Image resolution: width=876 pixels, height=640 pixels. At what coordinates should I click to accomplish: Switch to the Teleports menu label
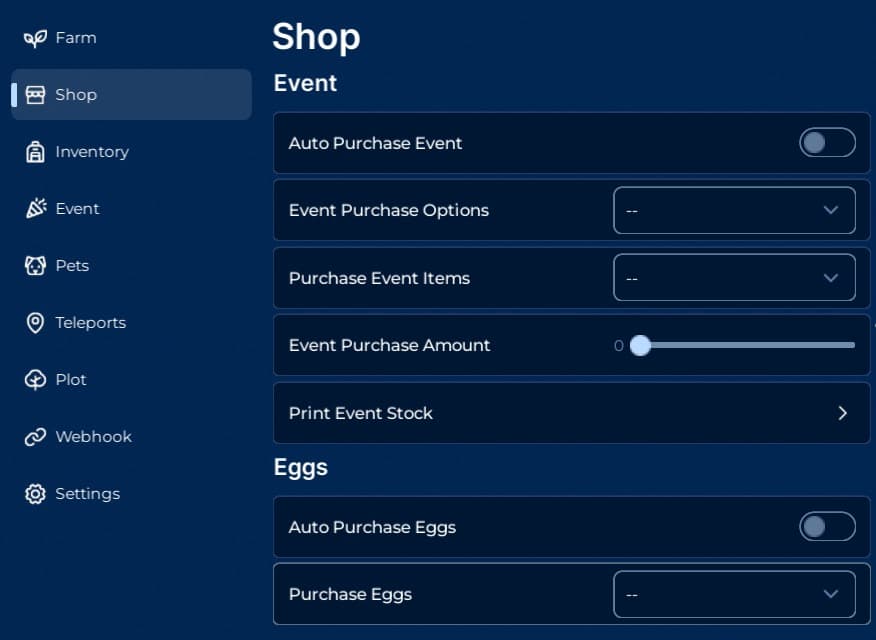pos(91,323)
